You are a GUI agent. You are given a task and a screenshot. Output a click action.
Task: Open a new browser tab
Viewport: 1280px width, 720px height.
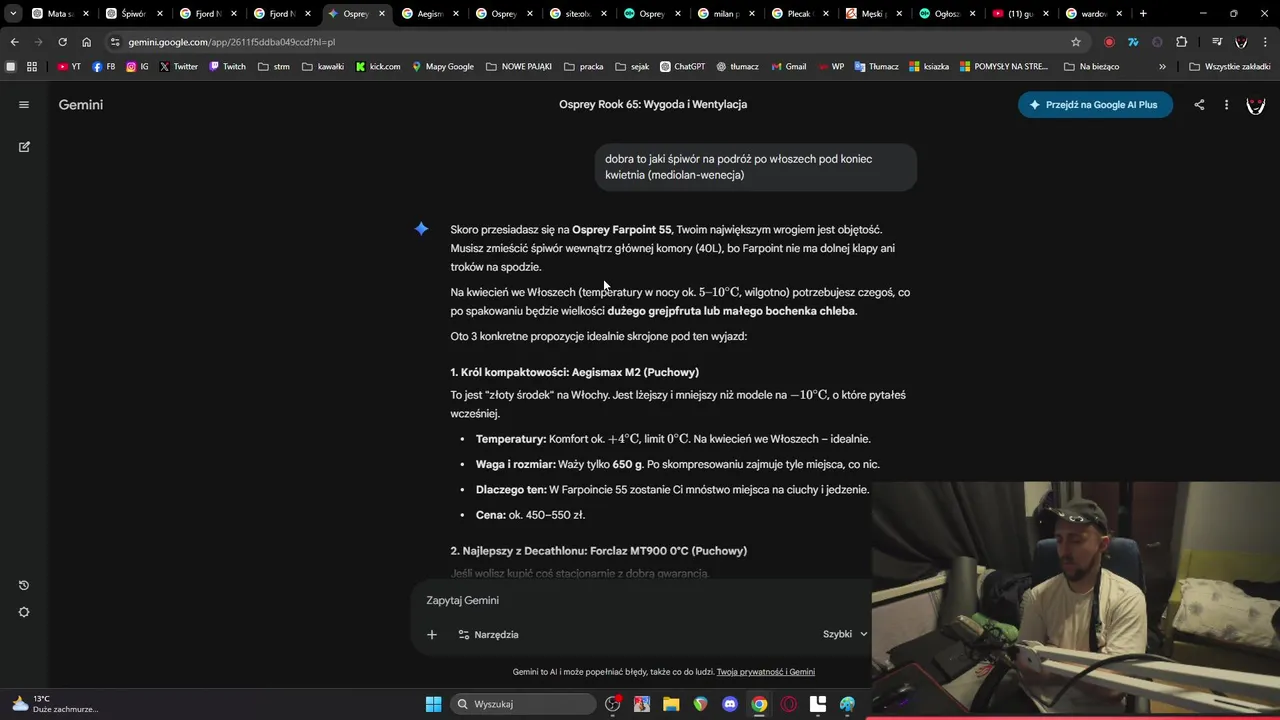click(1143, 14)
